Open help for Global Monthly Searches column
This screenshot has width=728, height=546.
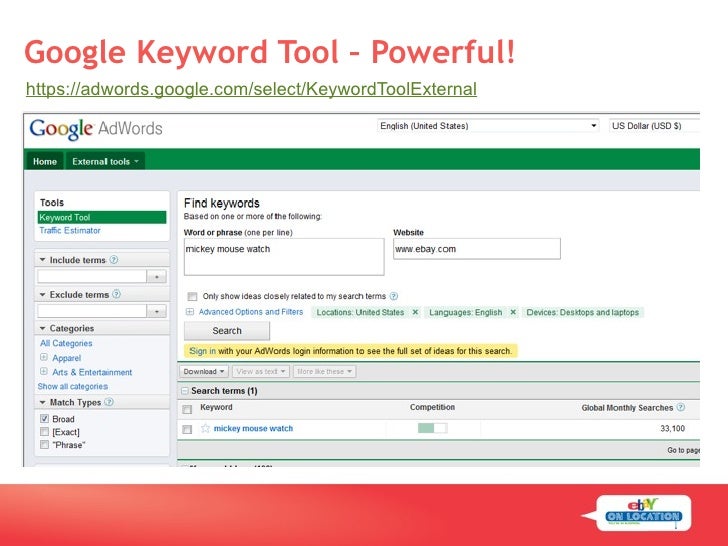(x=681, y=407)
